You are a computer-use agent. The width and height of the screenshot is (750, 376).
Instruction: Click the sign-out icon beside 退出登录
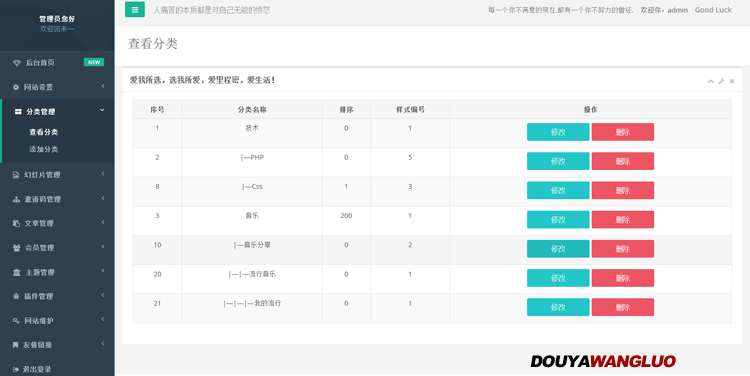(16, 369)
